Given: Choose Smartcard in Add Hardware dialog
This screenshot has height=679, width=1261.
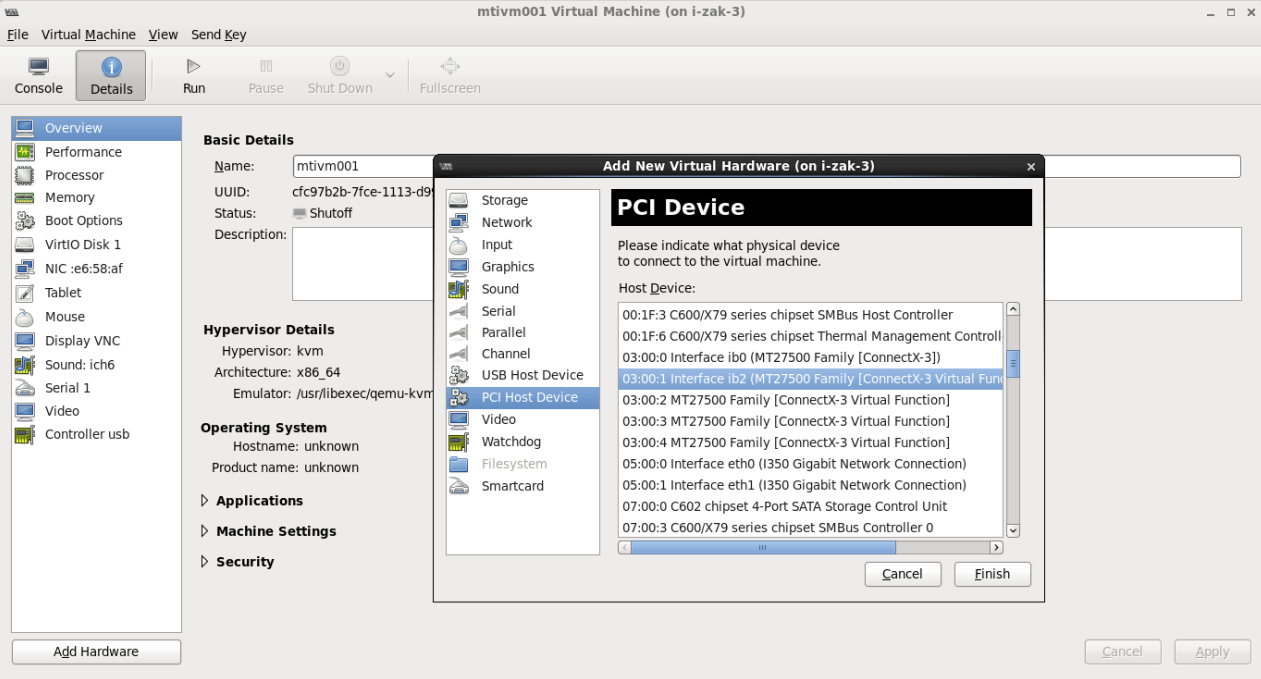Looking at the screenshot, I should pos(523,486).
